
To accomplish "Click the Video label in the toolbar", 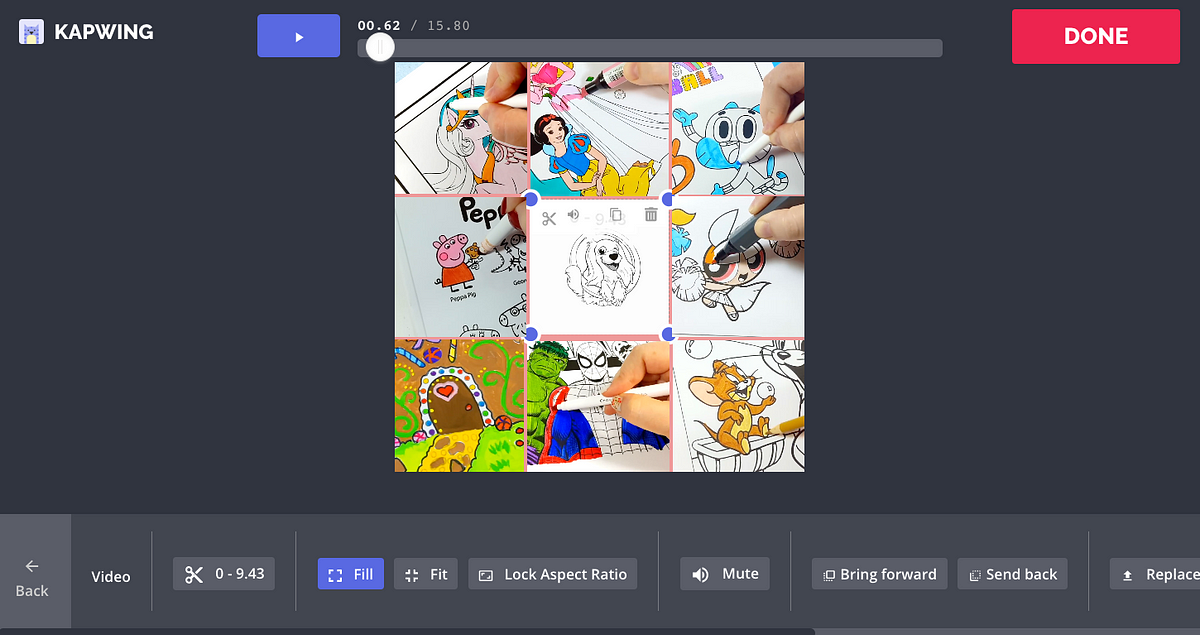I will click(x=111, y=576).
